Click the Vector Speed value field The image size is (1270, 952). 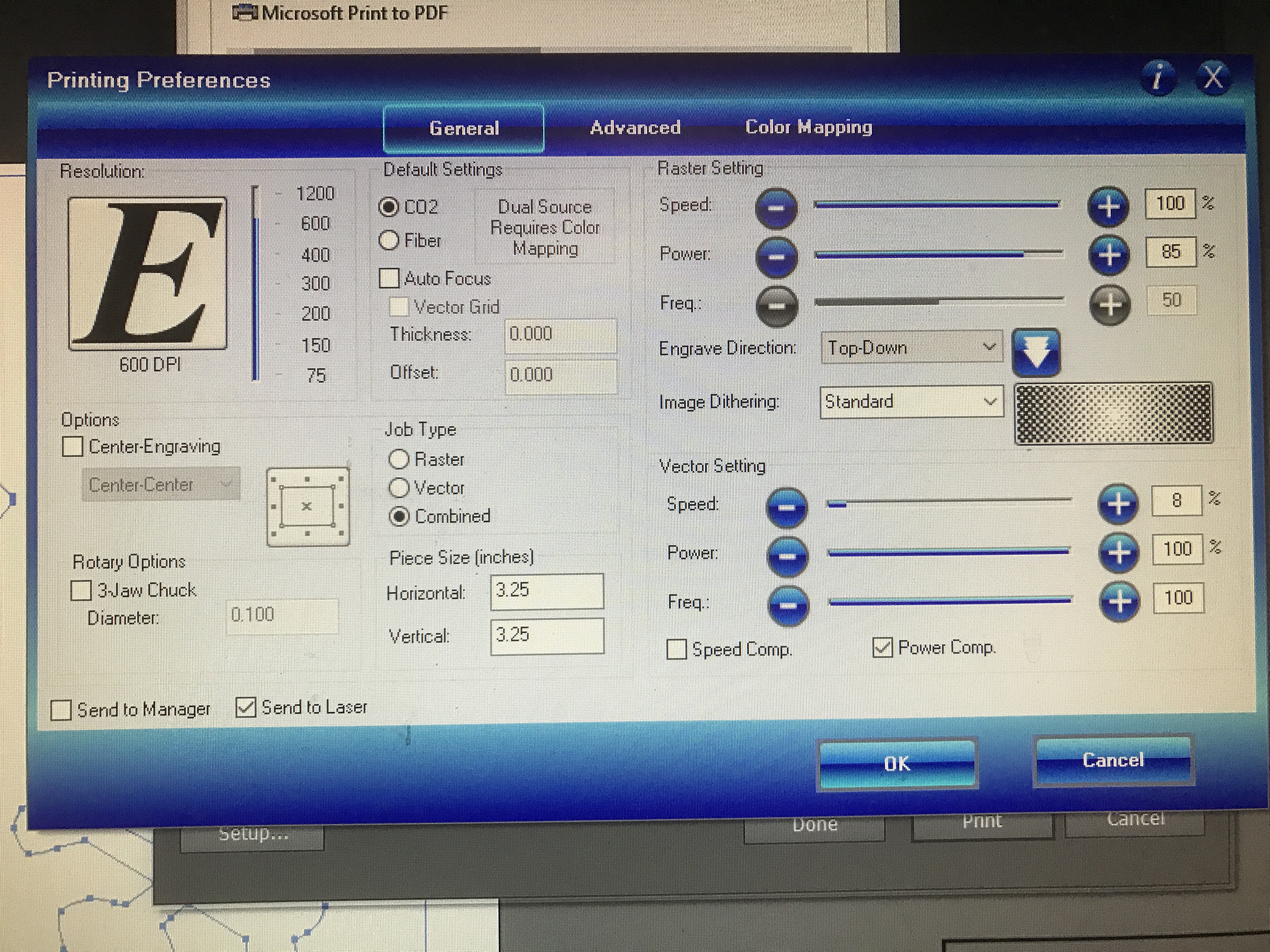(1176, 501)
